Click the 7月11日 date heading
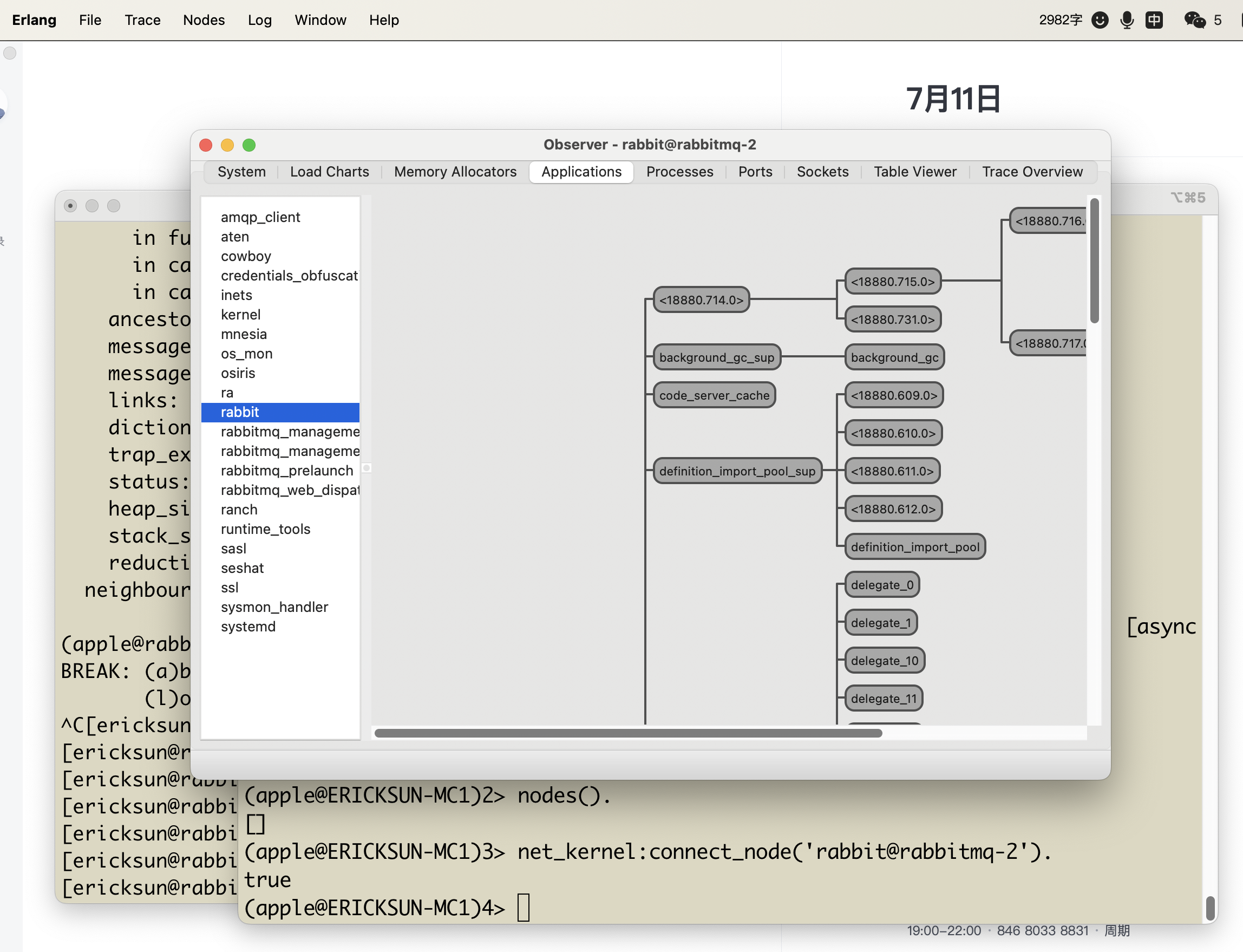The image size is (1243, 952). point(953,99)
